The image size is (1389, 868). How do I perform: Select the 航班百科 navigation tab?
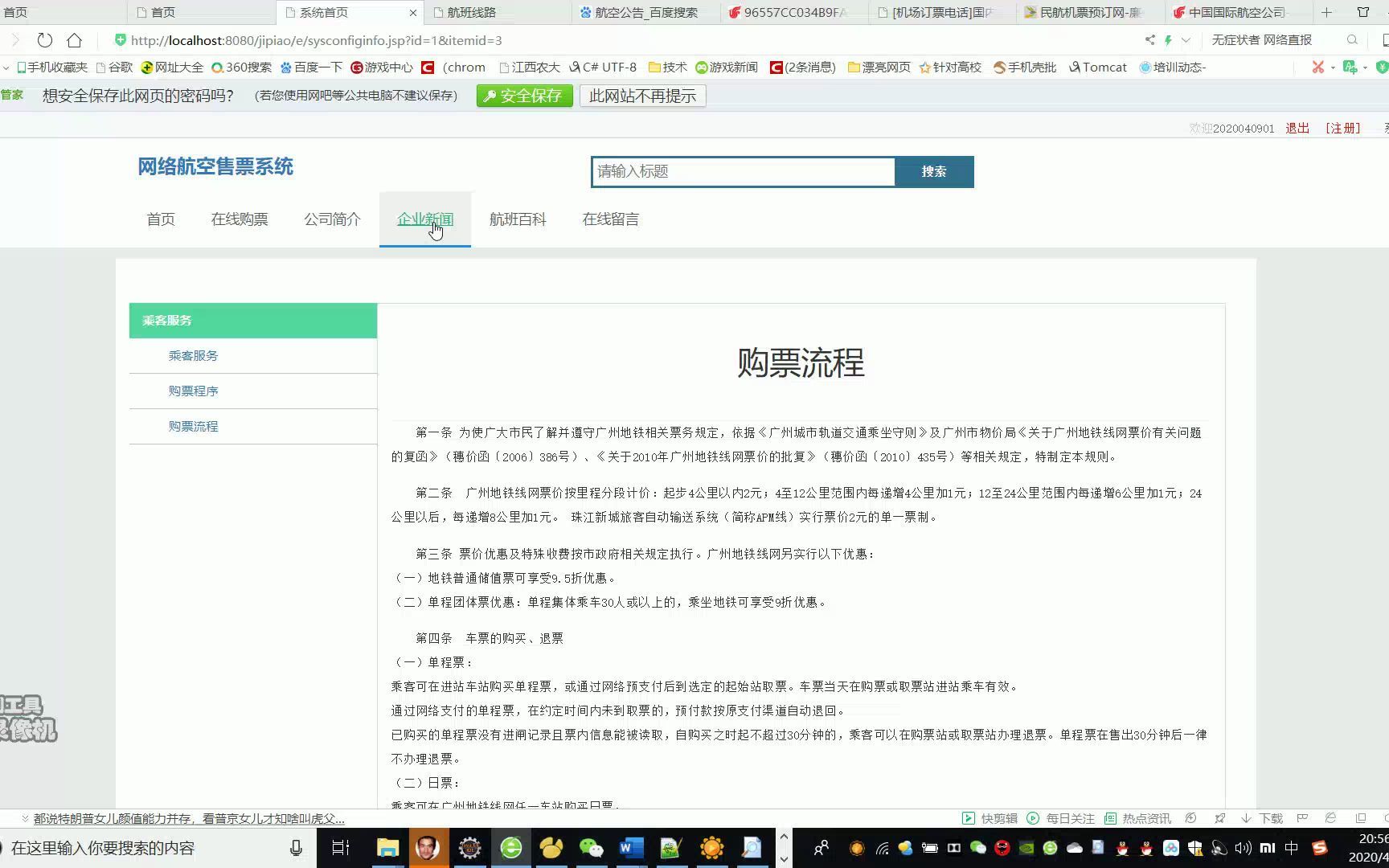(518, 219)
